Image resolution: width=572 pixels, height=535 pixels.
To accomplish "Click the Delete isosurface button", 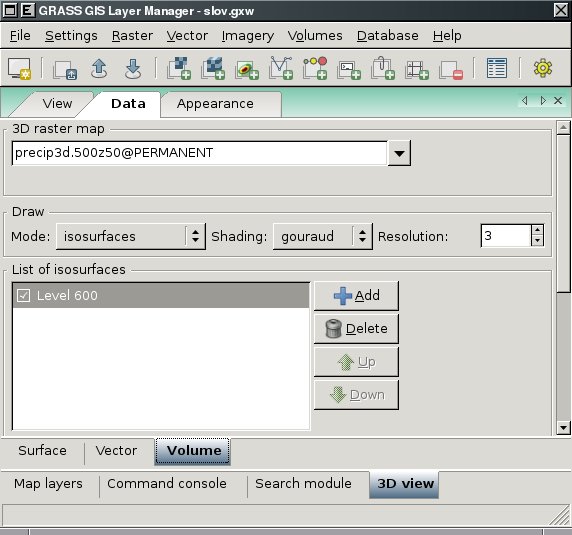I will (x=356, y=329).
